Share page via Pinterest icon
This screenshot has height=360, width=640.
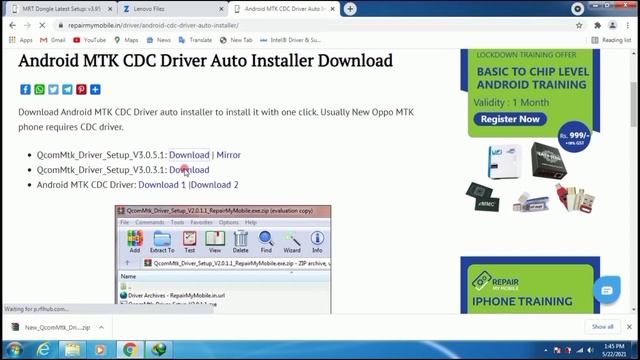(x=81, y=89)
